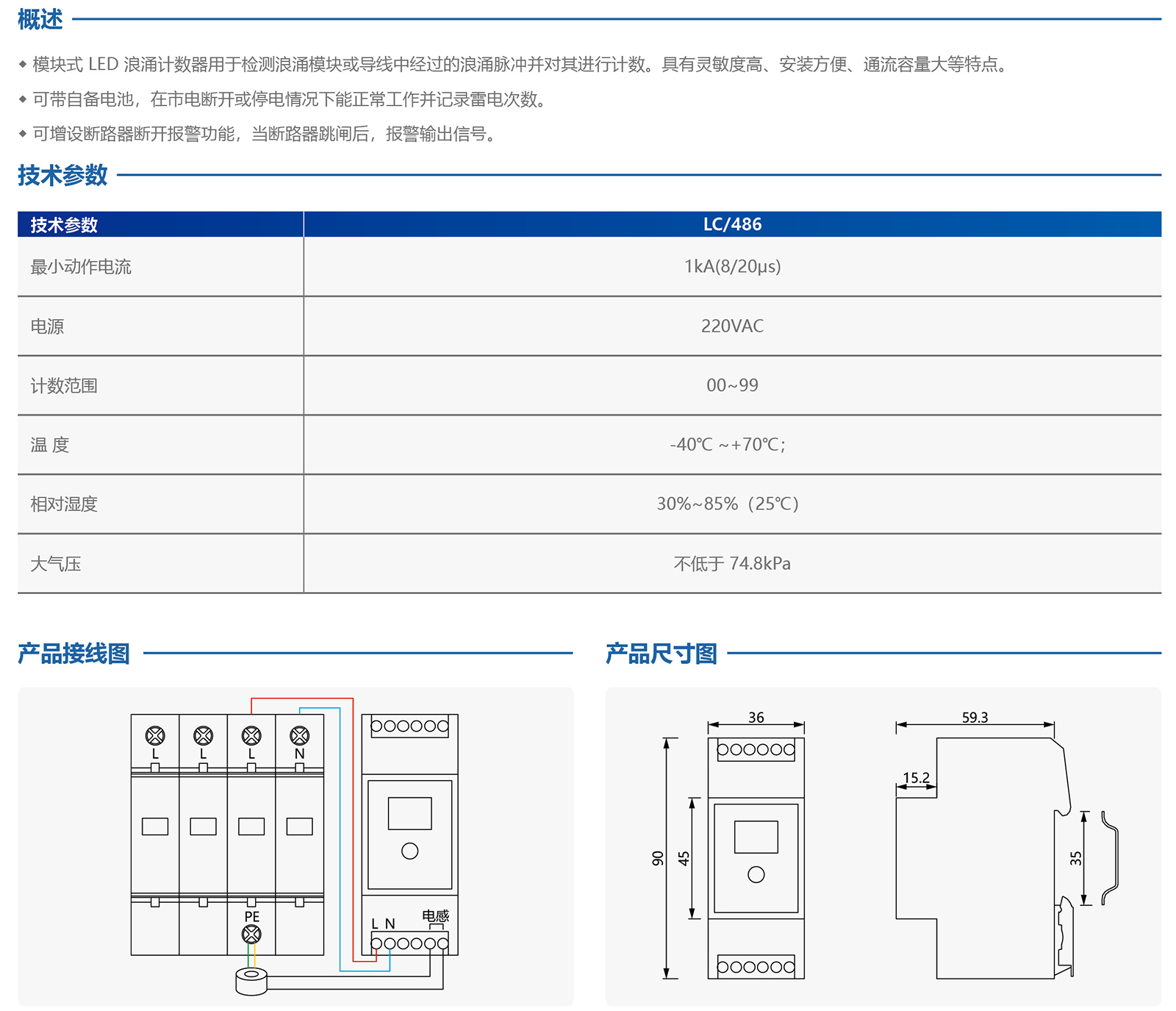Click the display window on dimension front view
This screenshot has width=1176, height=1011.
point(756,837)
